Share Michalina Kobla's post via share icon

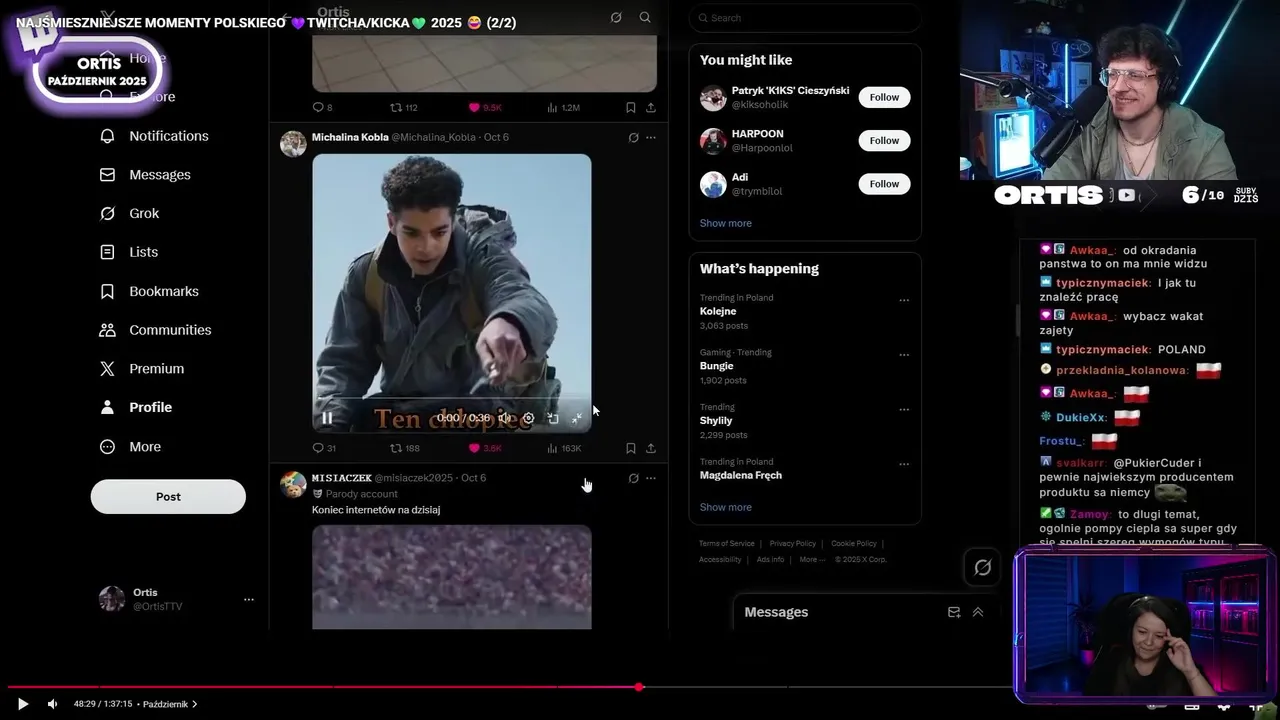point(651,448)
